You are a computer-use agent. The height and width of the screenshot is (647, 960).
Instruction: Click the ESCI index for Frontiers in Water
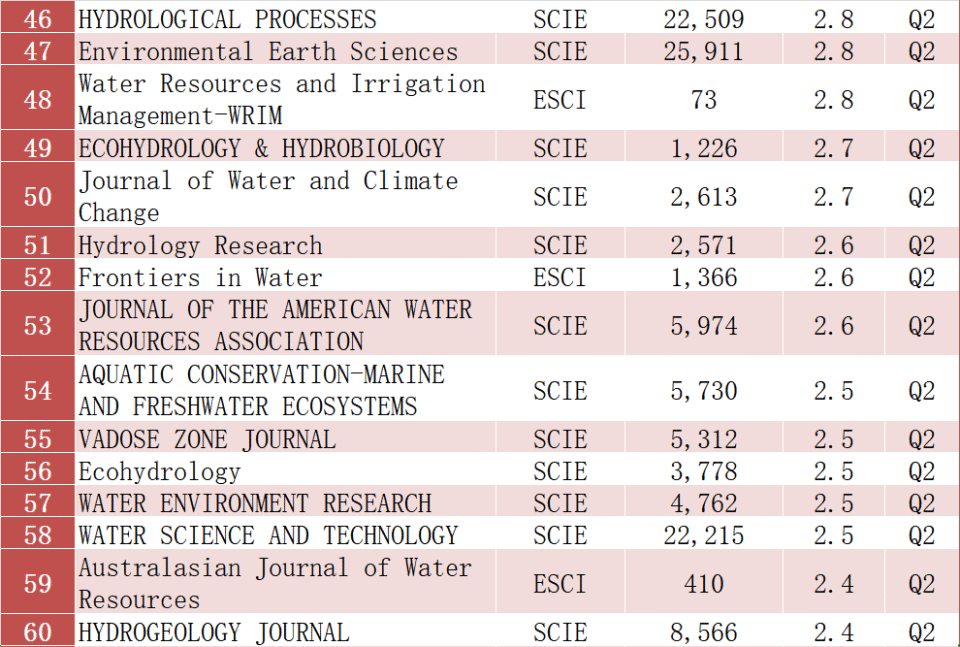(560, 277)
